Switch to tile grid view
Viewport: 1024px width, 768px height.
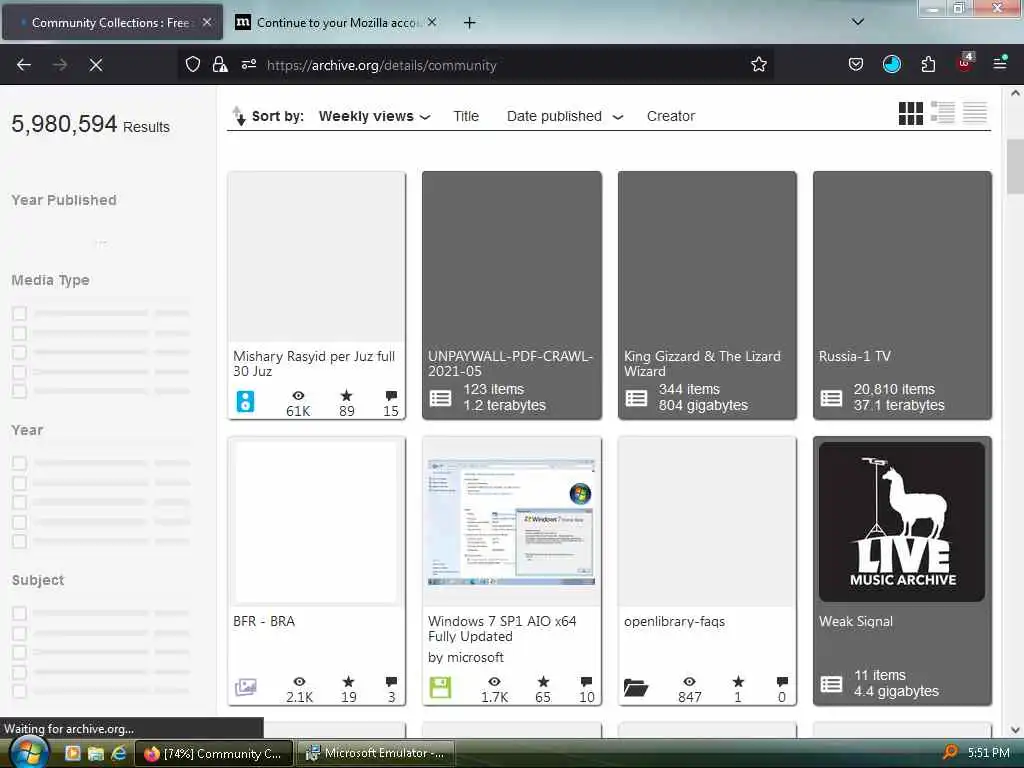(x=910, y=114)
